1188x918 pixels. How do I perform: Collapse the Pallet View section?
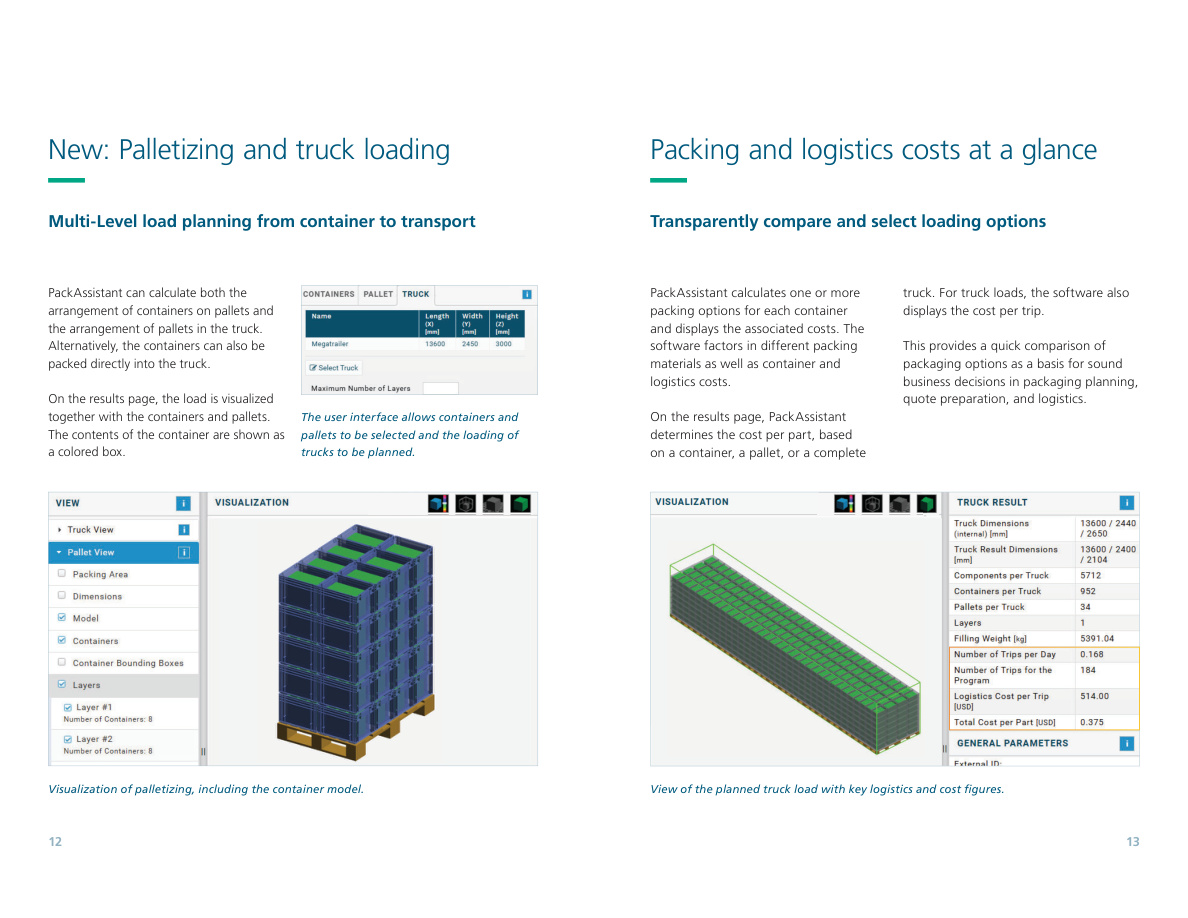tap(59, 552)
